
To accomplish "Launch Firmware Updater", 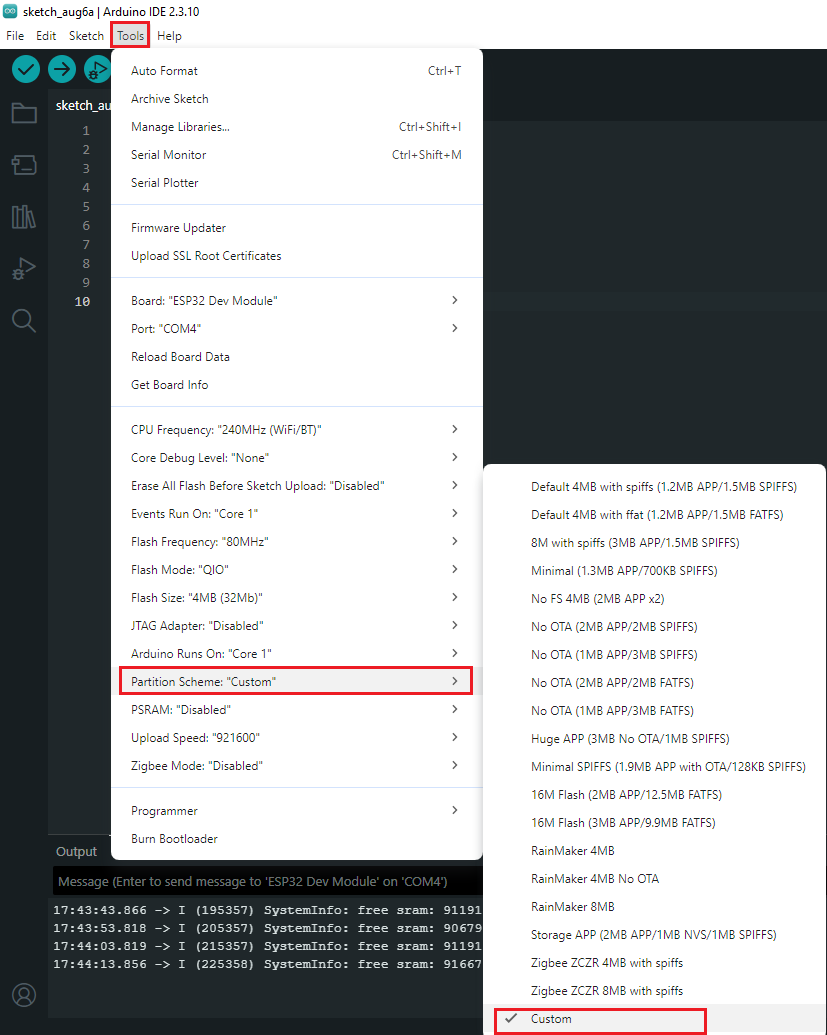I will (x=297, y=228).
